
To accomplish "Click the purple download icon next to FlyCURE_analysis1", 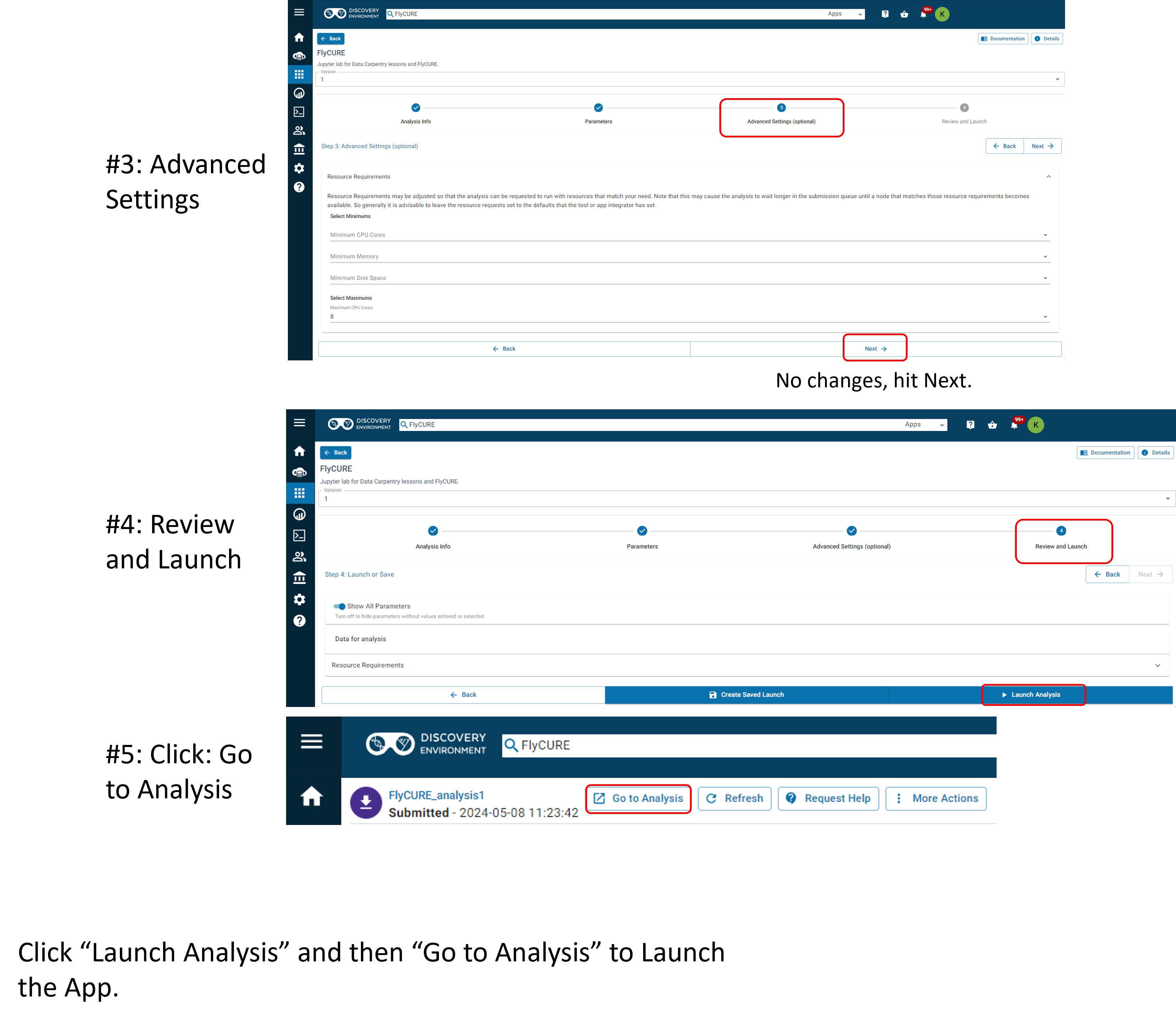I will click(x=366, y=802).
